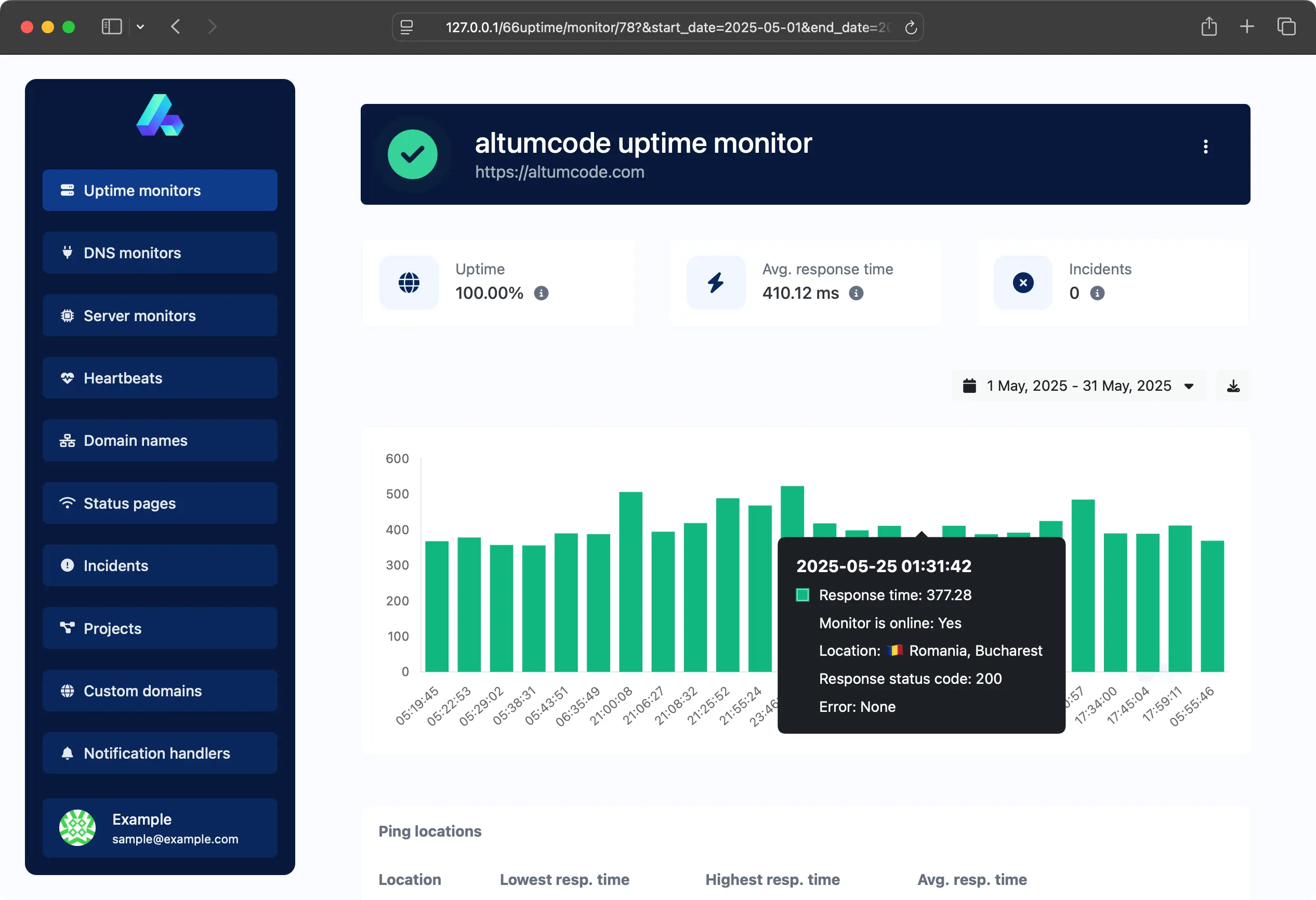Open the browser tab overview chevron
The width and height of the screenshot is (1316, 900).
click(140, 27)
